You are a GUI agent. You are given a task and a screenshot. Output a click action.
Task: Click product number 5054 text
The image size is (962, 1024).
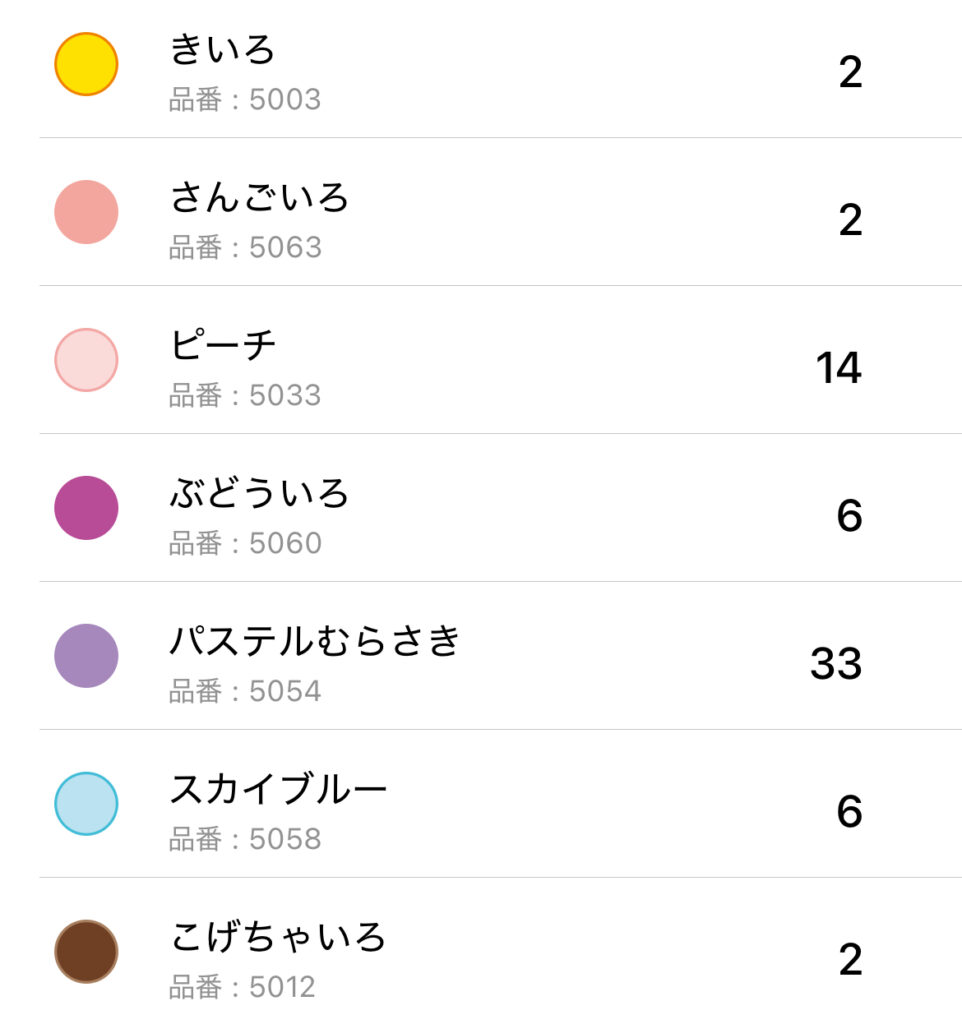245,692
